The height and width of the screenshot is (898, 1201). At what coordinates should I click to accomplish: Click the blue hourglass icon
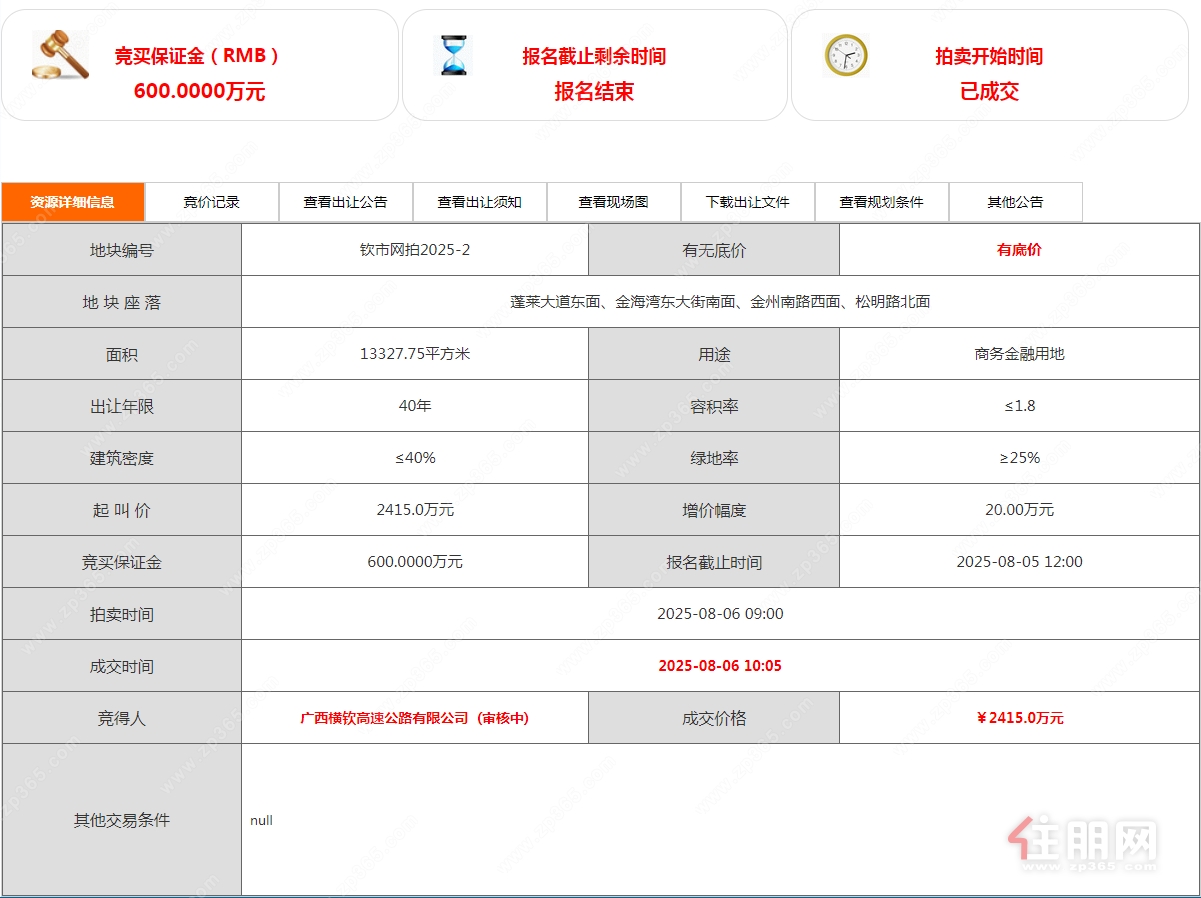(x=453, y=55)
